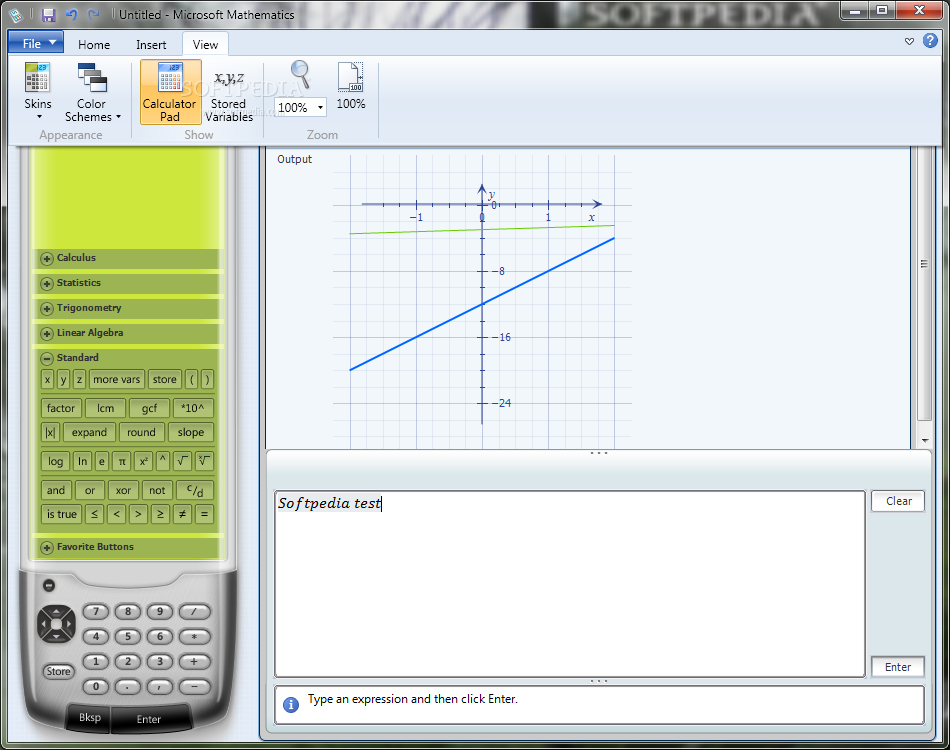Click the factor button

(61, 408)
